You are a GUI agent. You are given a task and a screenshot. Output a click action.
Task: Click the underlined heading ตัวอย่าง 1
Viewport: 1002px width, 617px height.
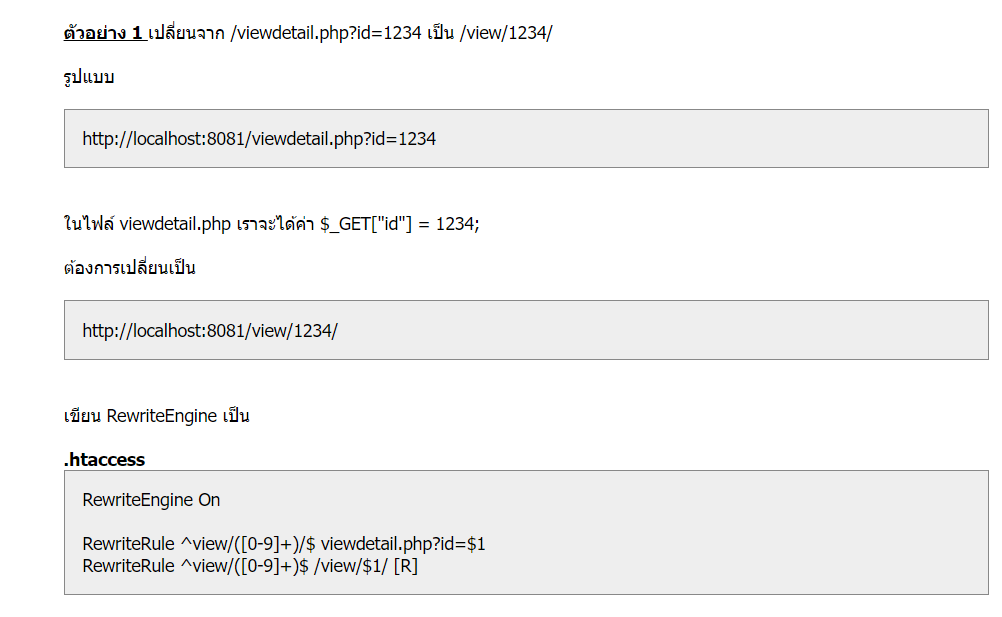click(104, 33)
